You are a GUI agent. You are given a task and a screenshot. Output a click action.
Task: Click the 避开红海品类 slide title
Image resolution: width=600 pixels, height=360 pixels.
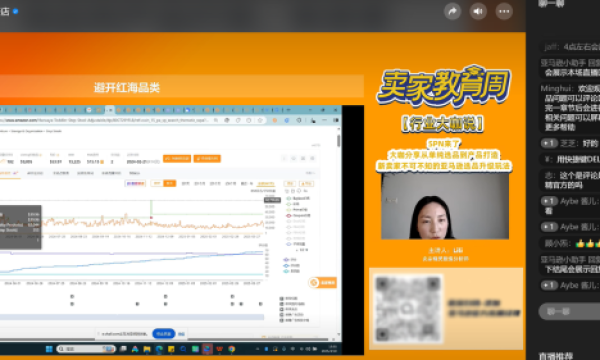coord(127,88)
